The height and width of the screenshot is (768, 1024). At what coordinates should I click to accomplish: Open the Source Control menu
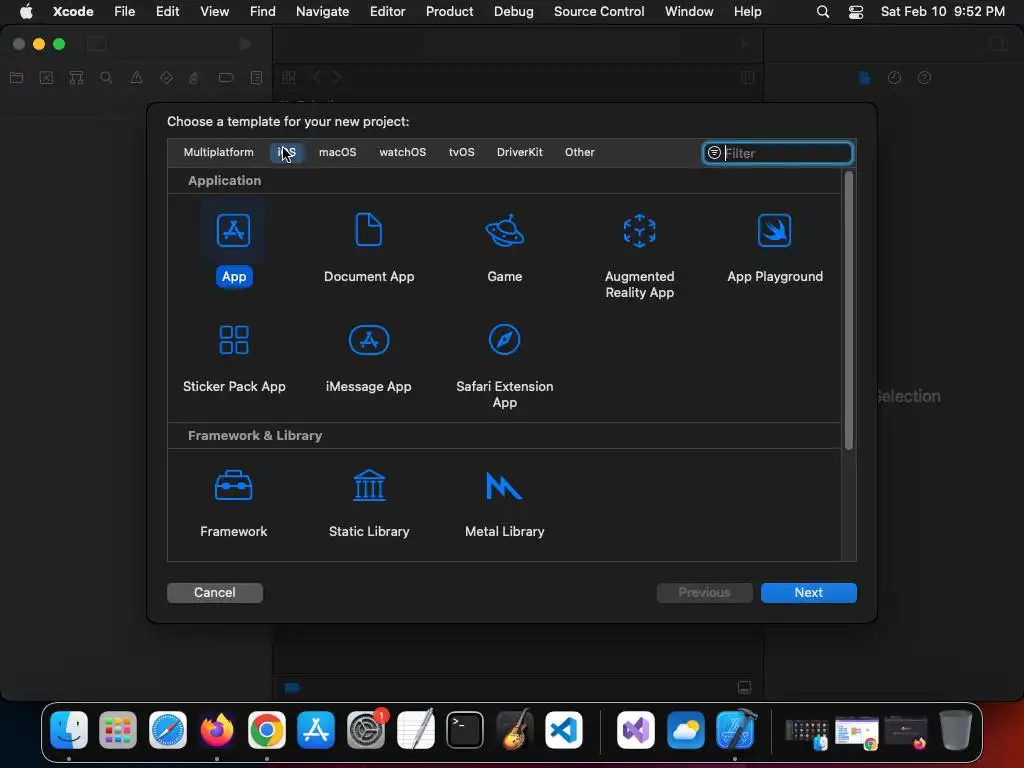[599, 12]
